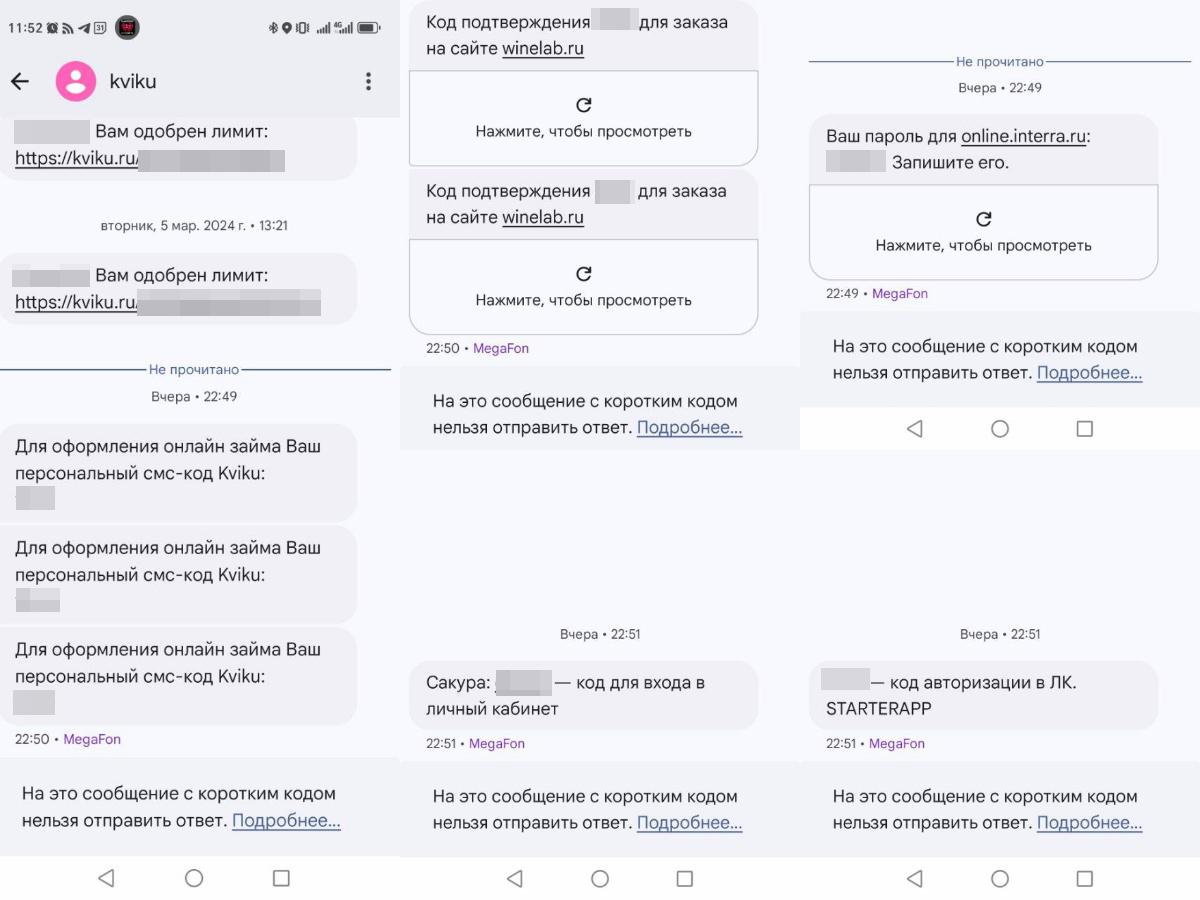This screenshot has width=1200, height=900.
Task: Open winelab.ru link in first confirmation message
Action: click(x=543, y=48)
